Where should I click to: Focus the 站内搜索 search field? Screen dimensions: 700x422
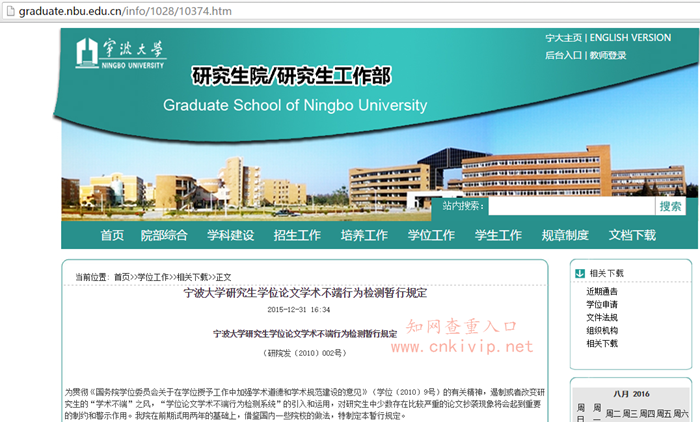pos(571,206)
